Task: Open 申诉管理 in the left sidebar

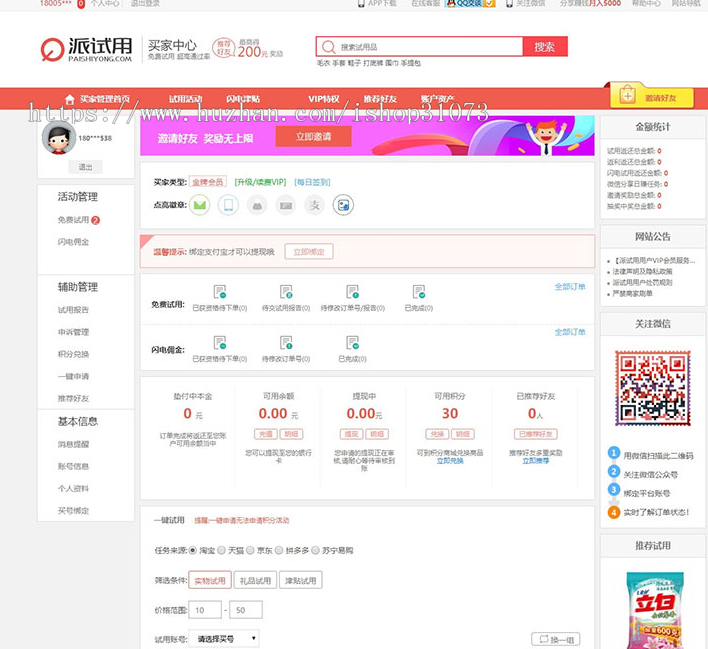Action: tap(73, 332)
